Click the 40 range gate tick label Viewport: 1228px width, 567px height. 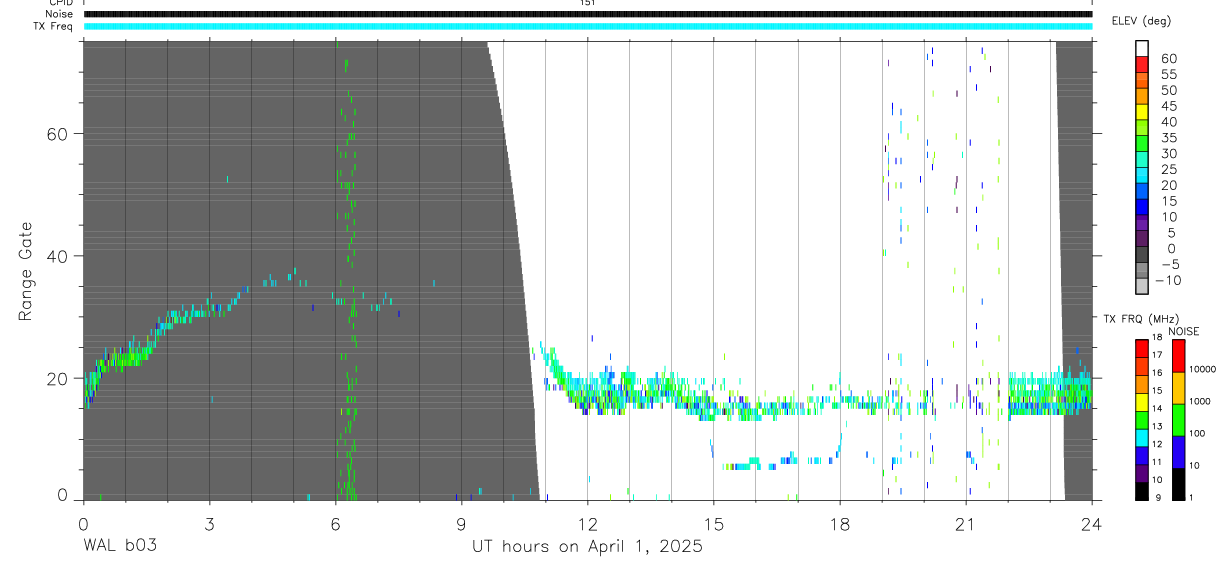56,256
